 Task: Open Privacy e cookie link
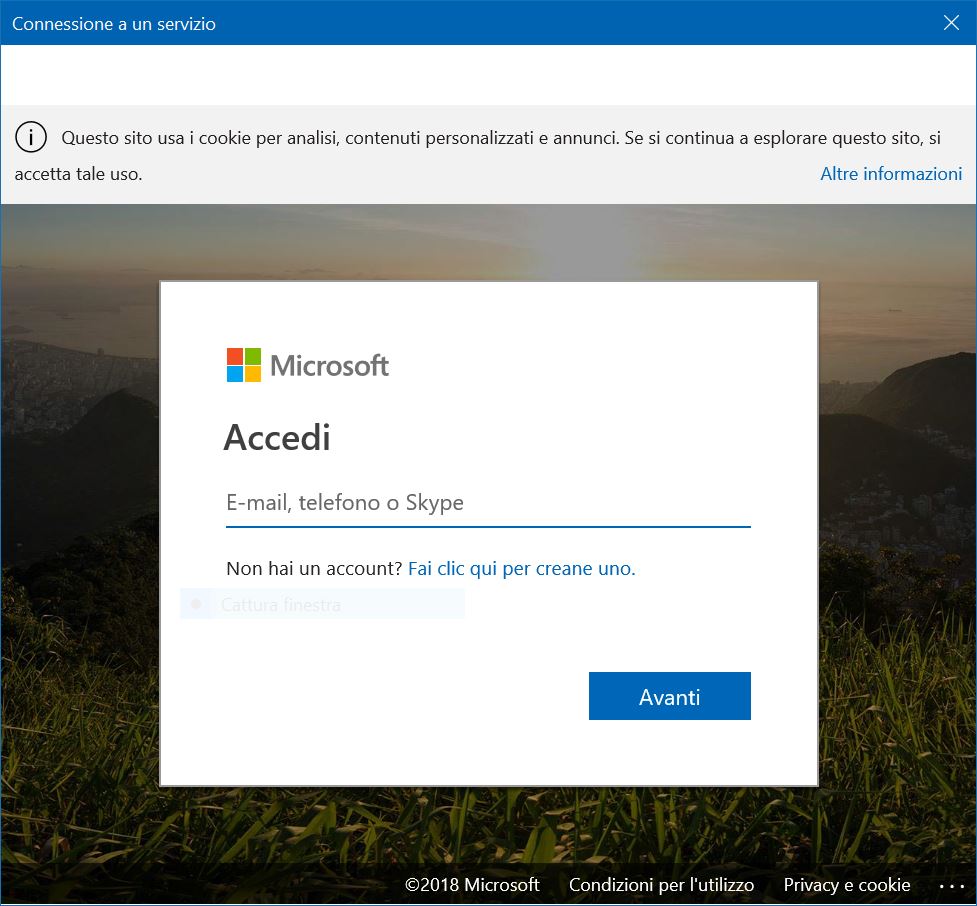847,885
